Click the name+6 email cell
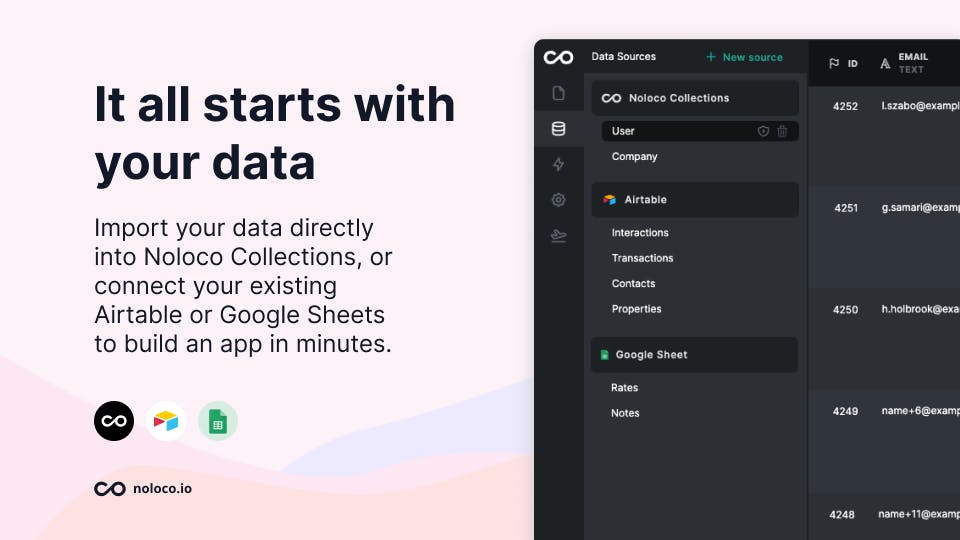Viewport: 960px width, 540px height. pyautogui.click(x=921, y=411)
